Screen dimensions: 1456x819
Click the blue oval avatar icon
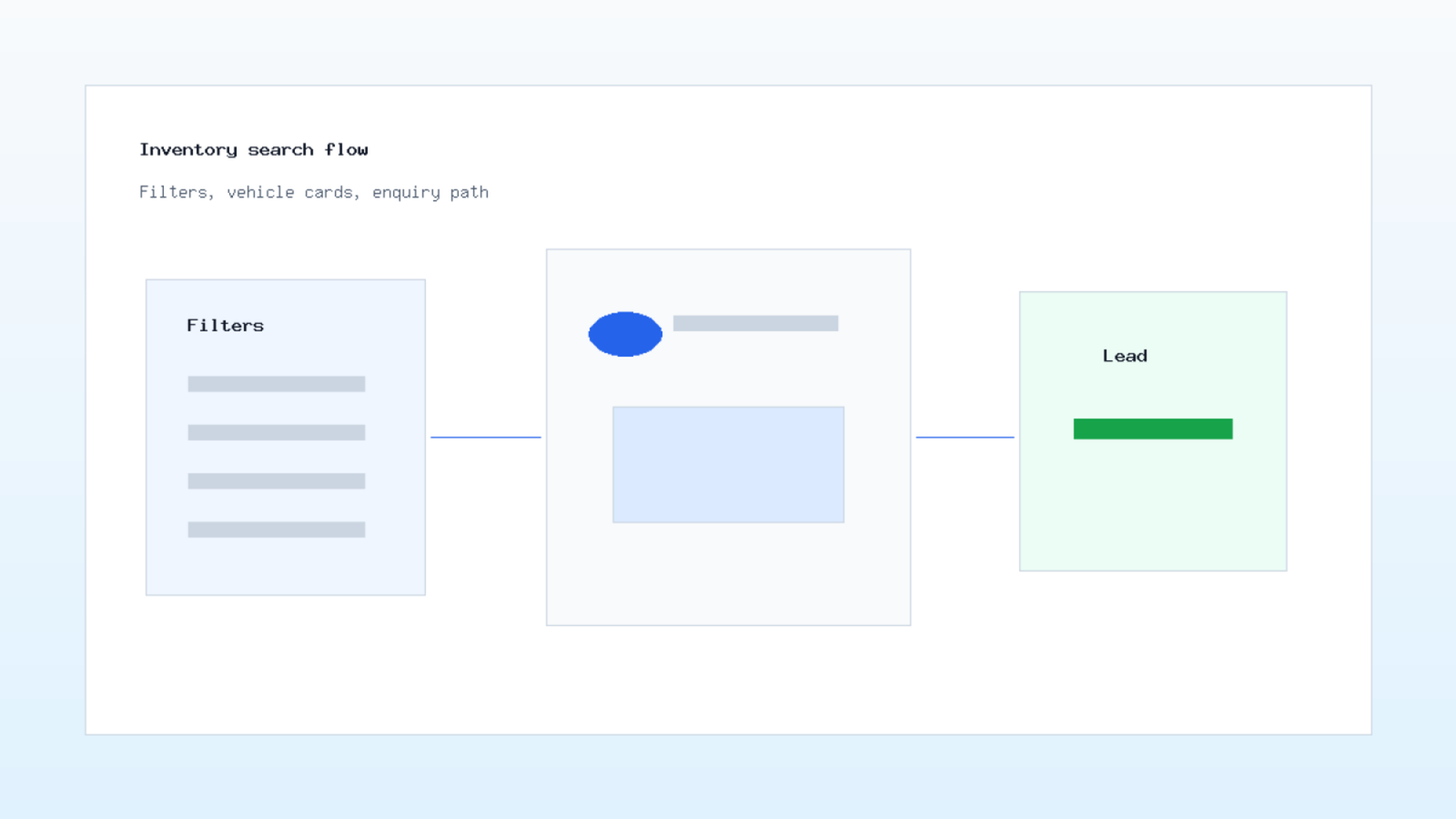pyautogui.click(x=625, y=334)
